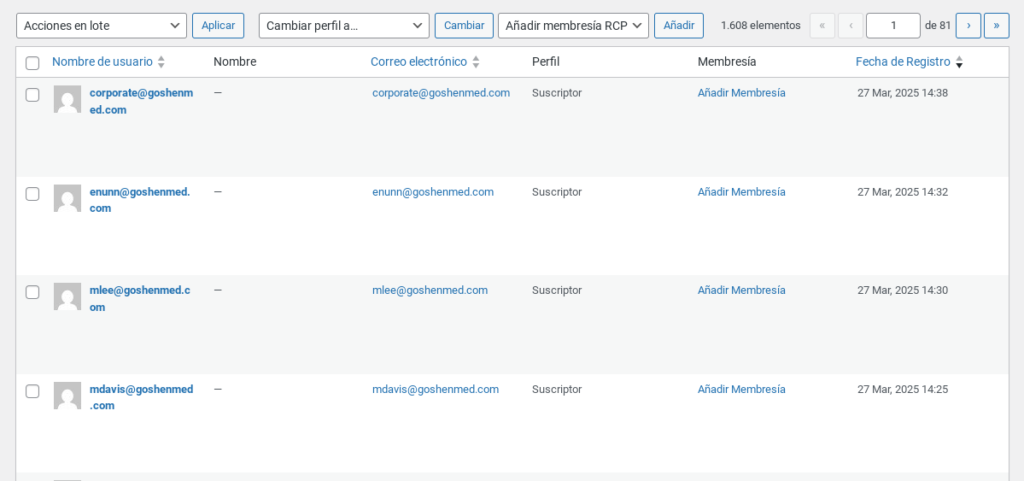Click avatar of corporate@goshenmed.com user
The width and height of the screenshot is (1024, 481).
pyautogui.click(x=67, y=99)
